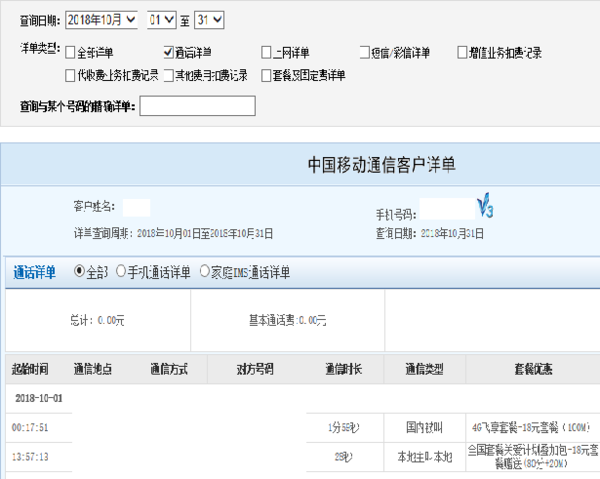Click the precise number query input field
This screenshot has height=479, width=600.
pyautogui.click(x=197, y=106)
